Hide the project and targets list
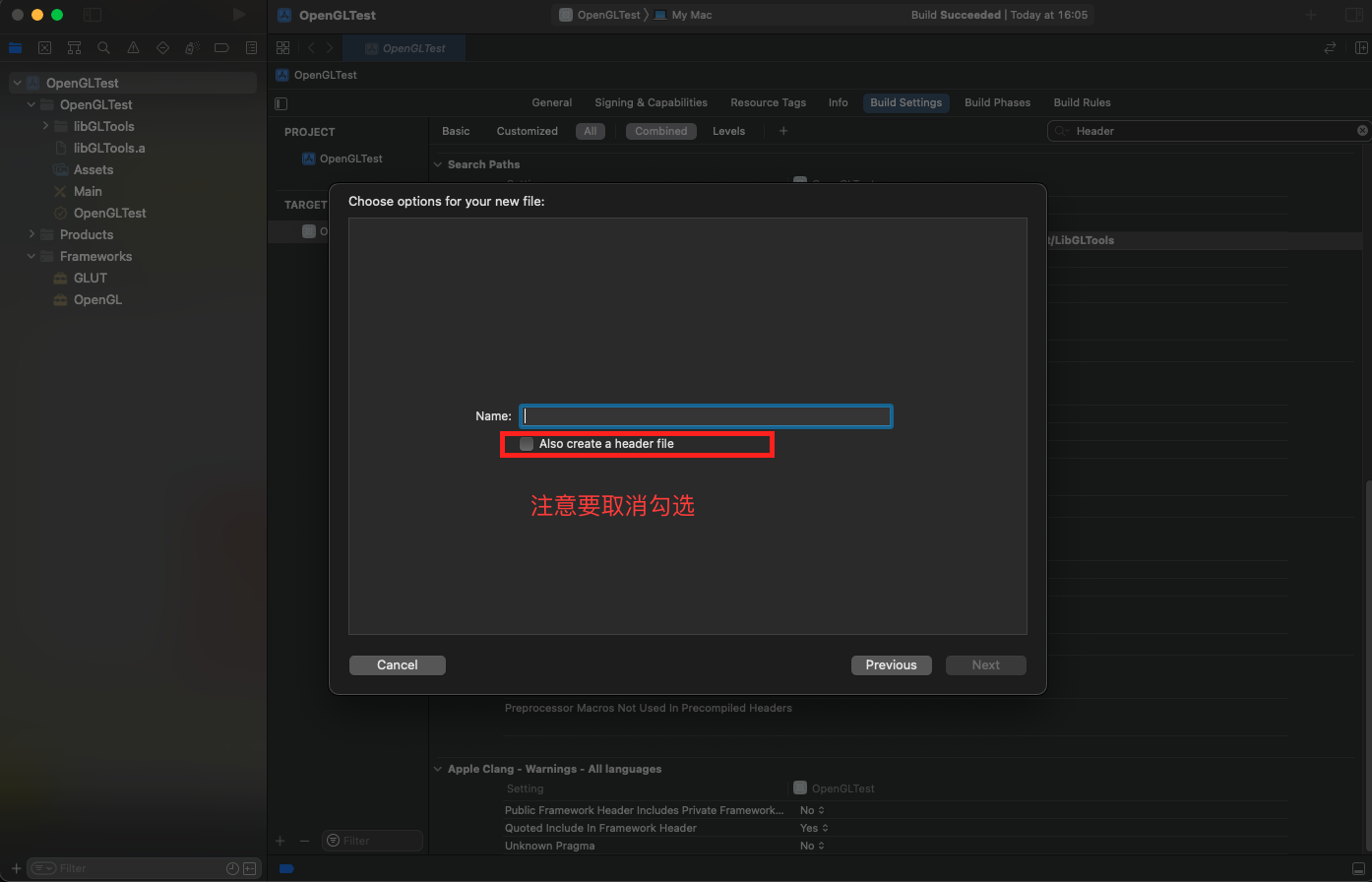This screenshot has width=1372, height=882. coord(281,103)
